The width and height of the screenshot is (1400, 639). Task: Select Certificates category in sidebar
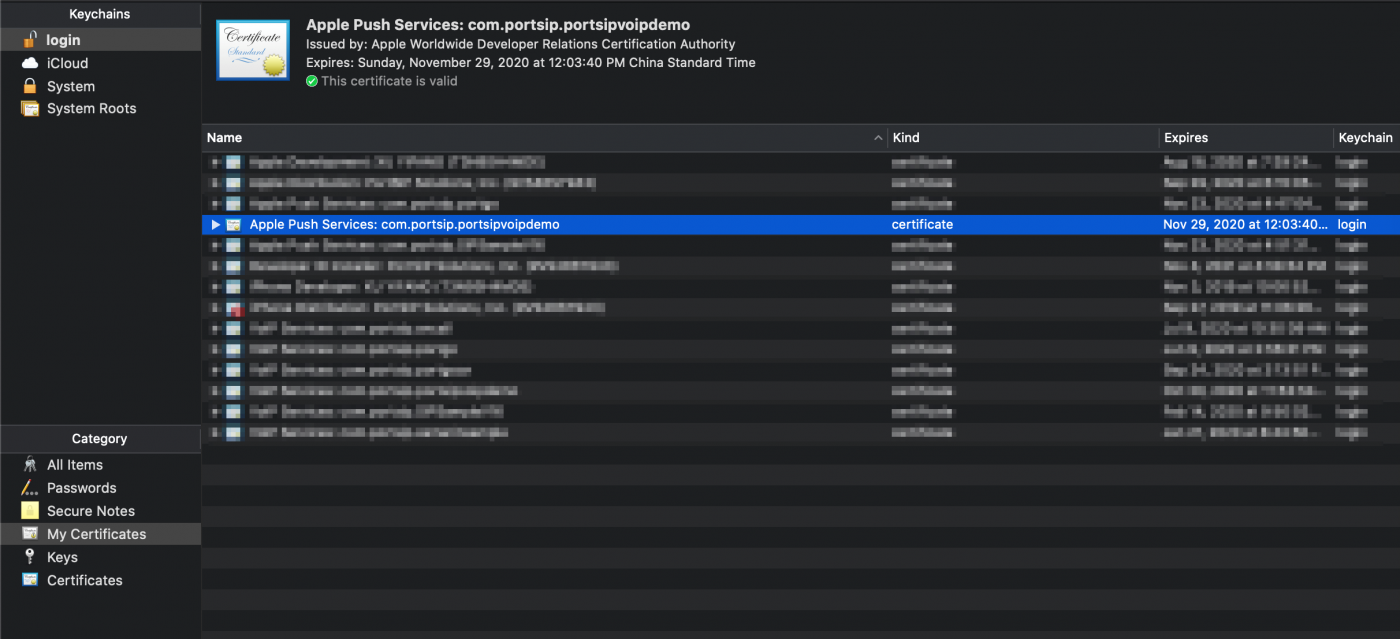(84, 580)
